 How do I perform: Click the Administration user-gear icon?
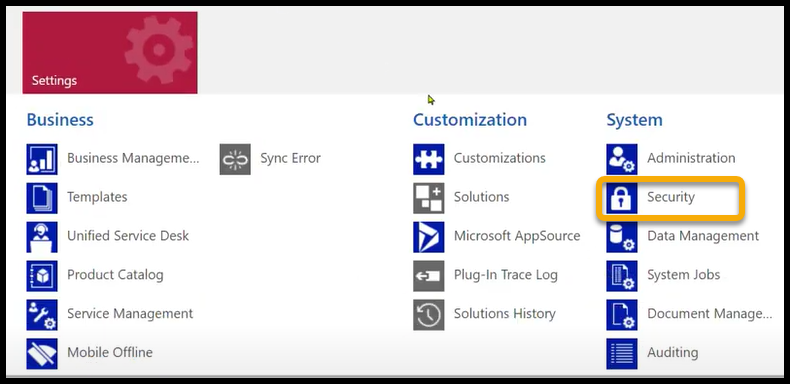point(622,159)
